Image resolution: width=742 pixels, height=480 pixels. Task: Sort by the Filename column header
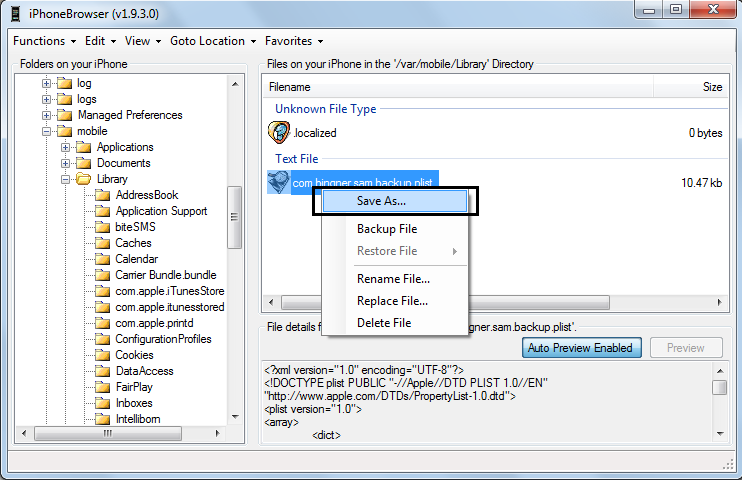click(x=458, y=87)
